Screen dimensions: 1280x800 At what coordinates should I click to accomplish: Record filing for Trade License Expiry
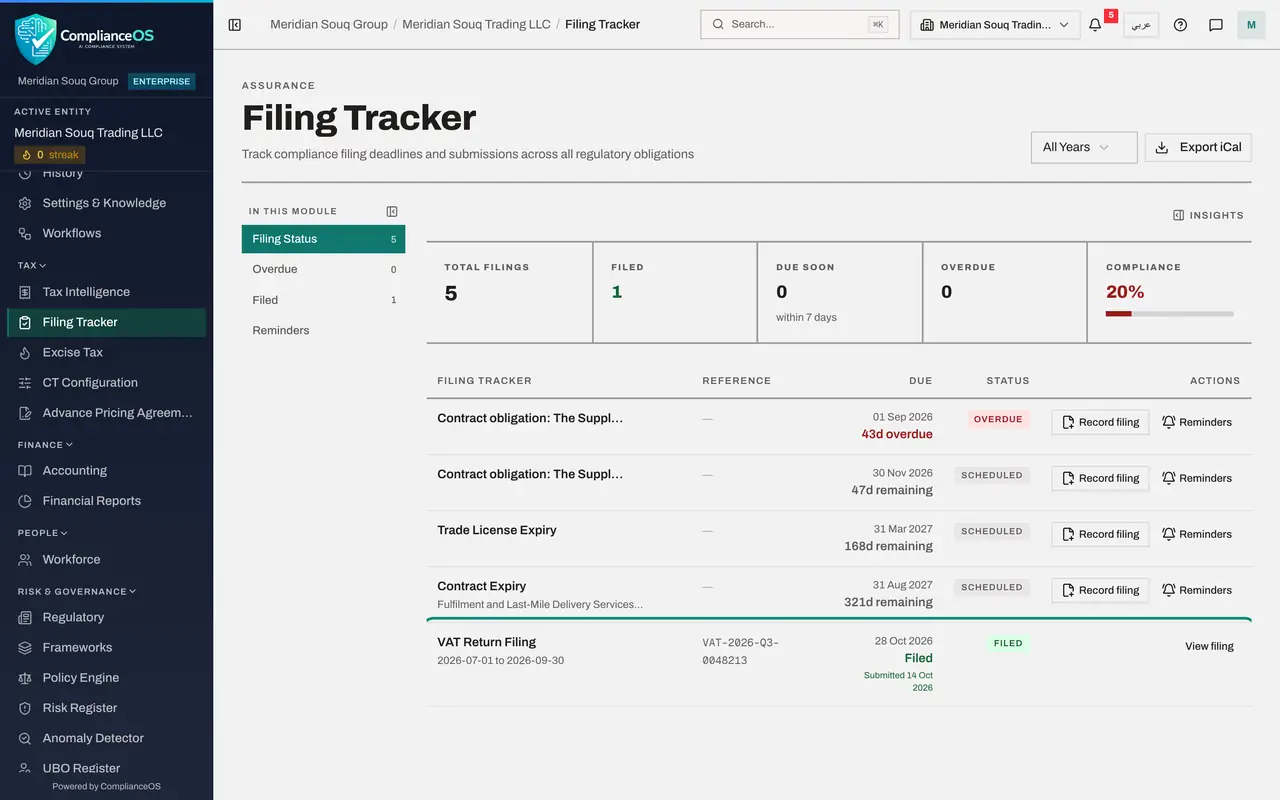click(x=1100, y=534)
